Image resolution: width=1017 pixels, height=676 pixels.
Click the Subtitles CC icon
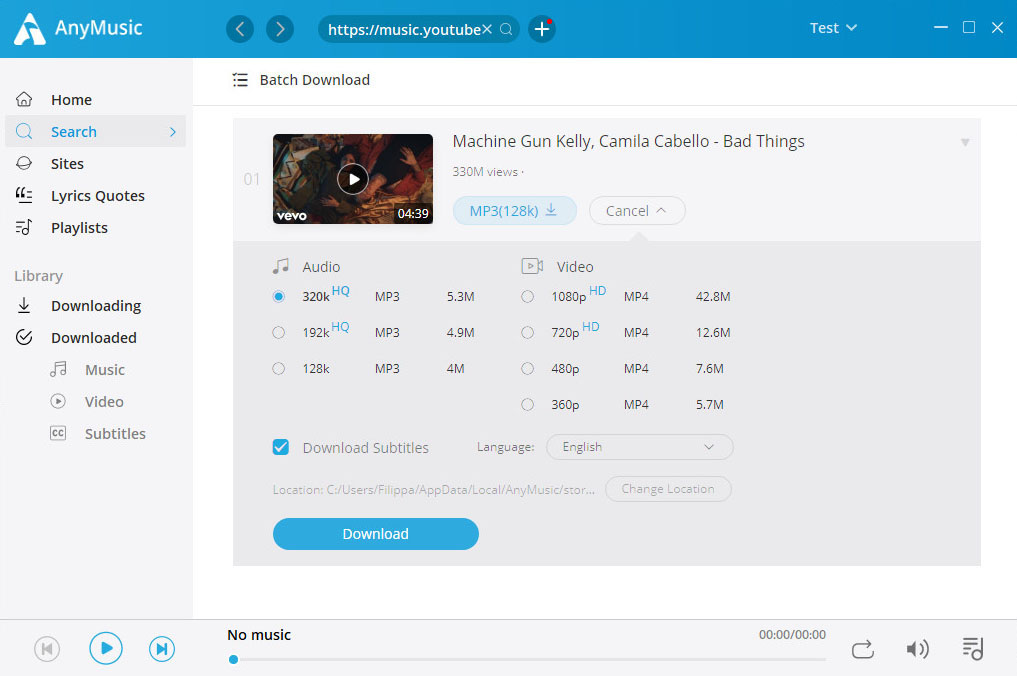(x=58, y=433)
